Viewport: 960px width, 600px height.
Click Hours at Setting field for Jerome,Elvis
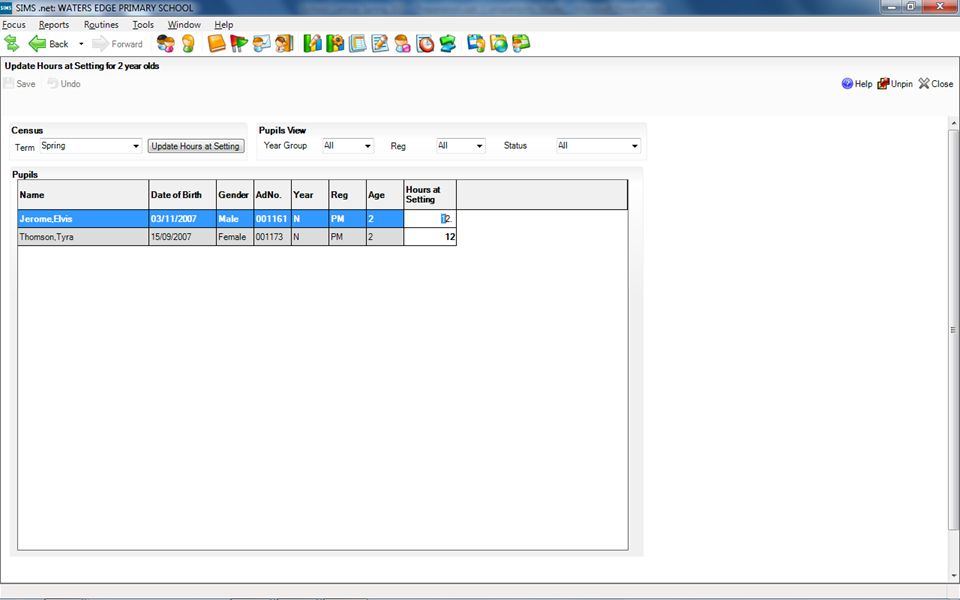click(430, 219)
